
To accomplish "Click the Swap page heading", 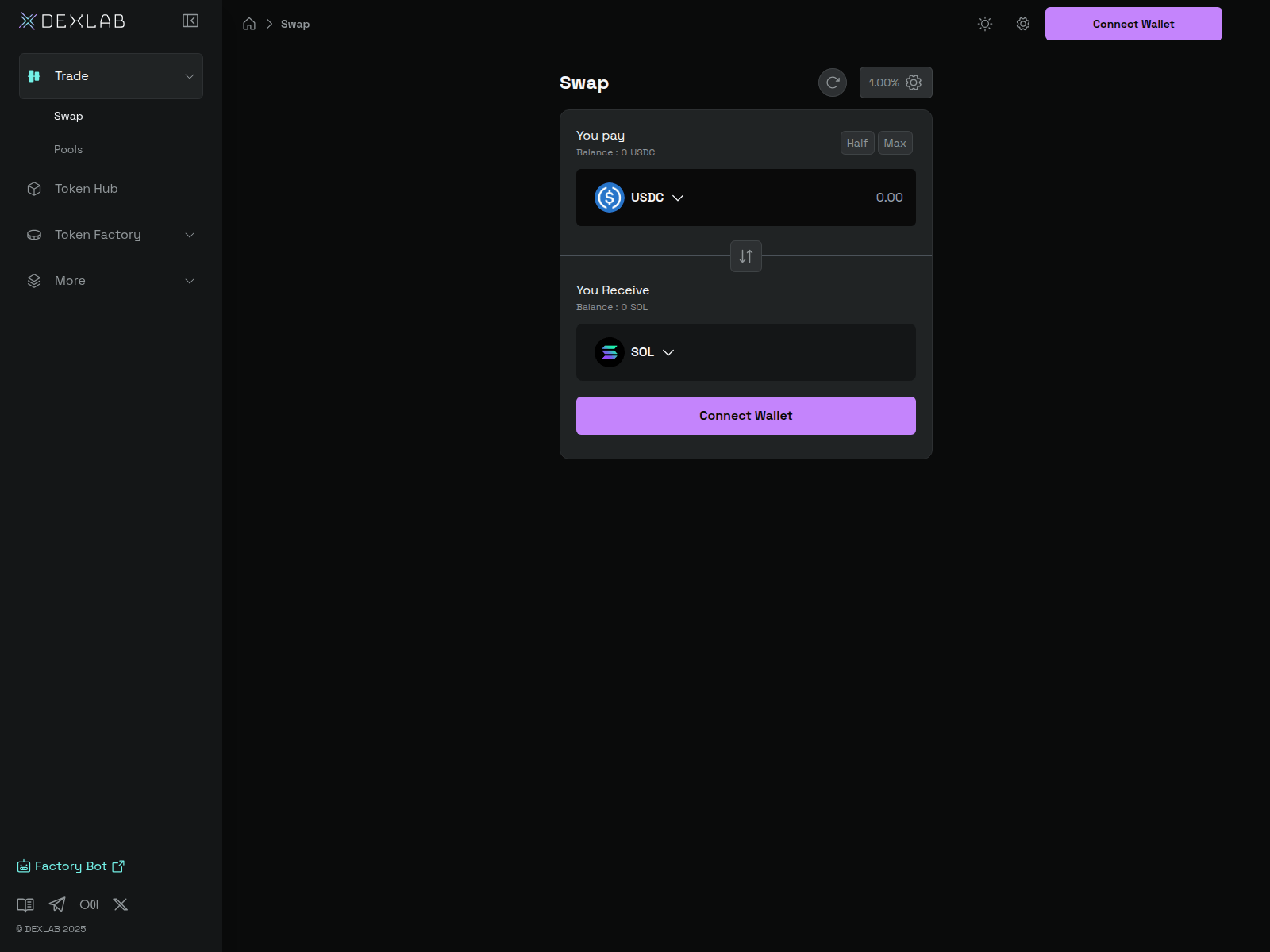I will 584,83.
